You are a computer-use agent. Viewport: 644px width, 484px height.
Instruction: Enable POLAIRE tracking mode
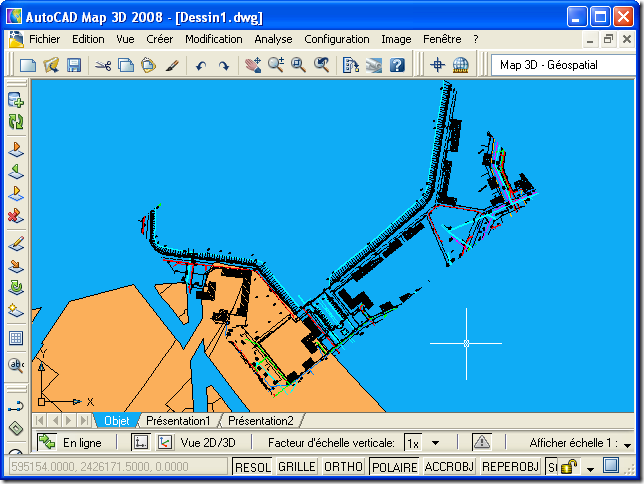[394, 467]
